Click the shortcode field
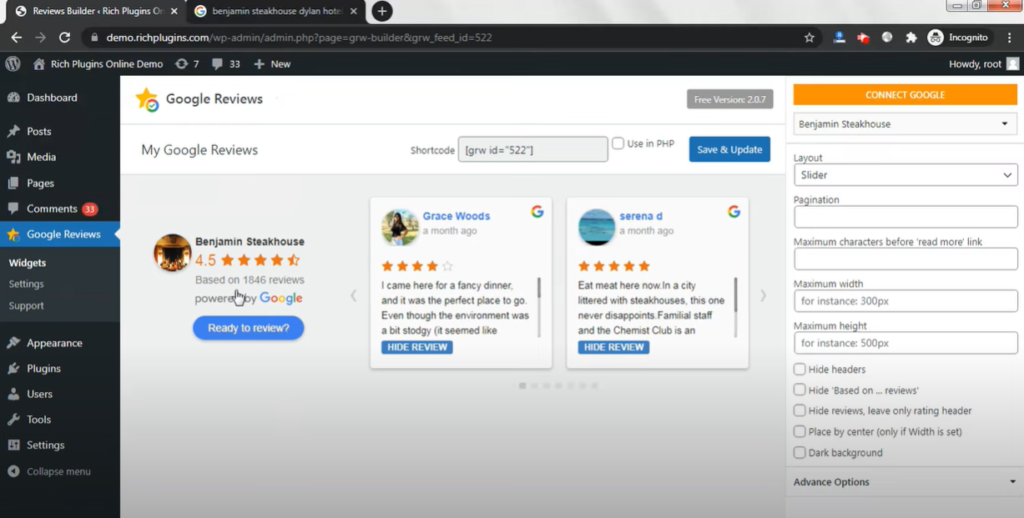 click(x=533, y=150)
